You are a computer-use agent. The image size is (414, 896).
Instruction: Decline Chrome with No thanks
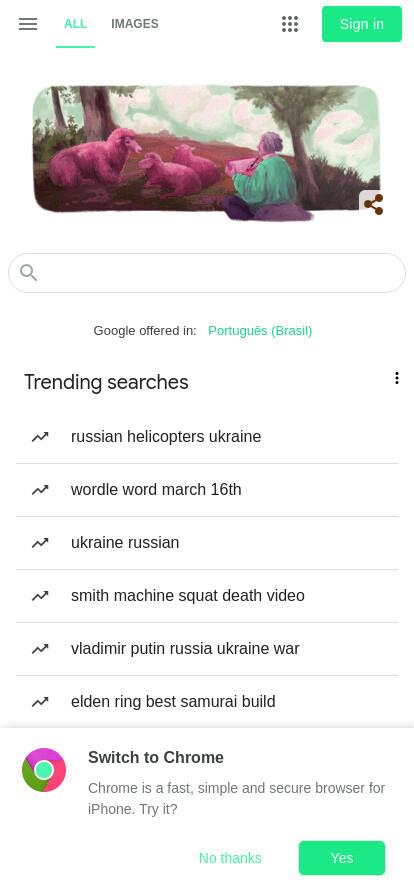click(x=230, y=858)
